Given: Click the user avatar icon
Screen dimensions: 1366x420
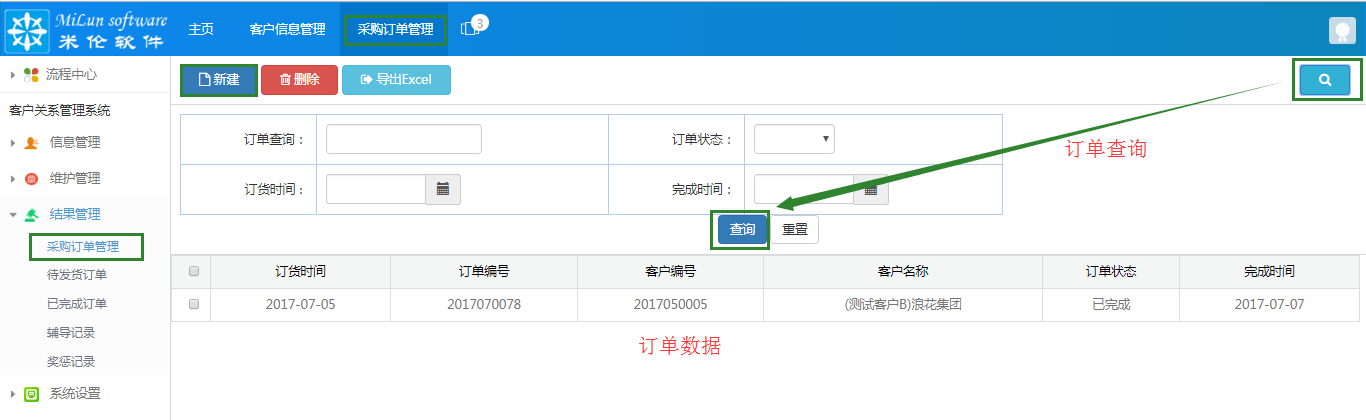Looking at the screenshot, I should pos(1342,30).
